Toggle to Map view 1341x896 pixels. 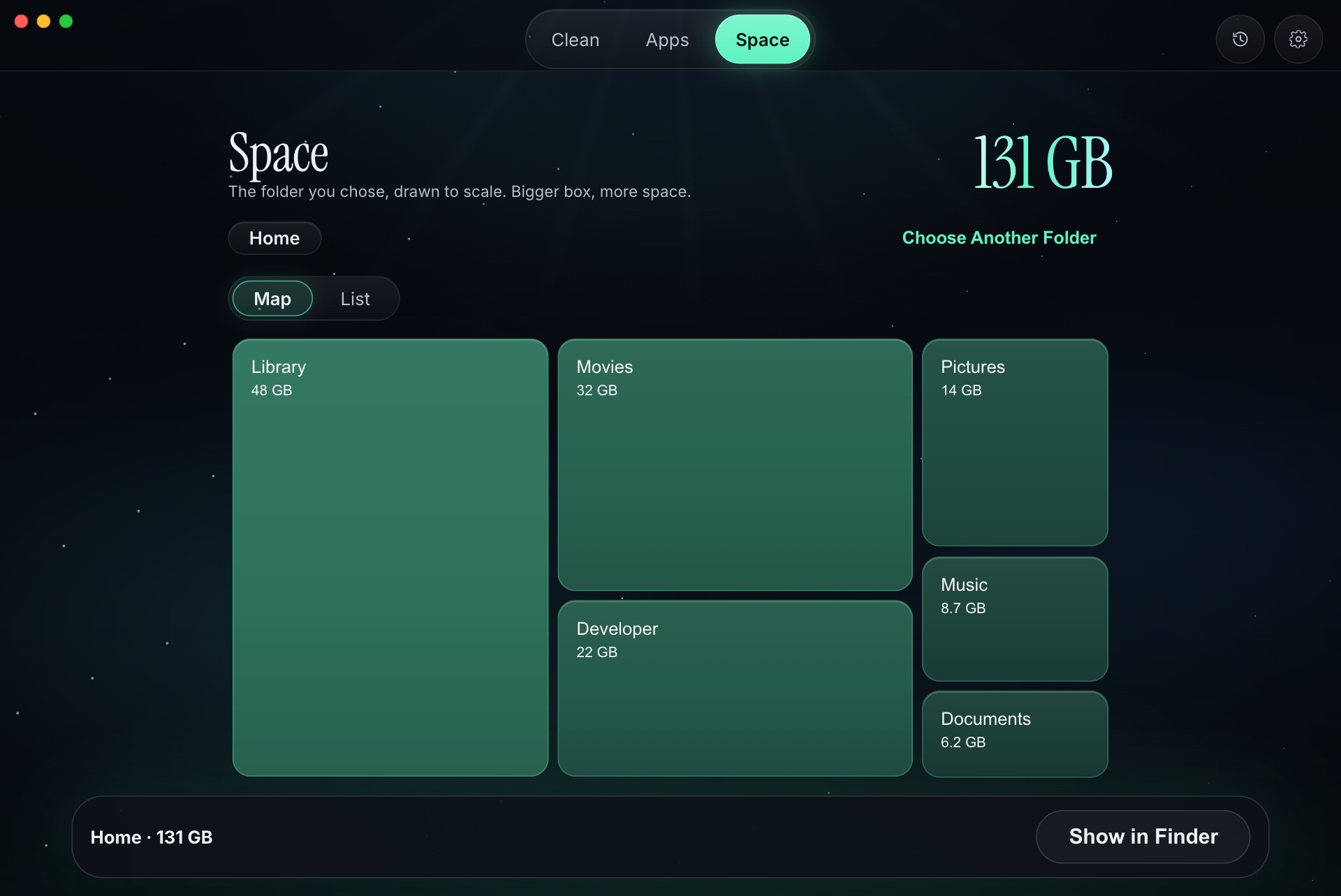click(272, 299)
